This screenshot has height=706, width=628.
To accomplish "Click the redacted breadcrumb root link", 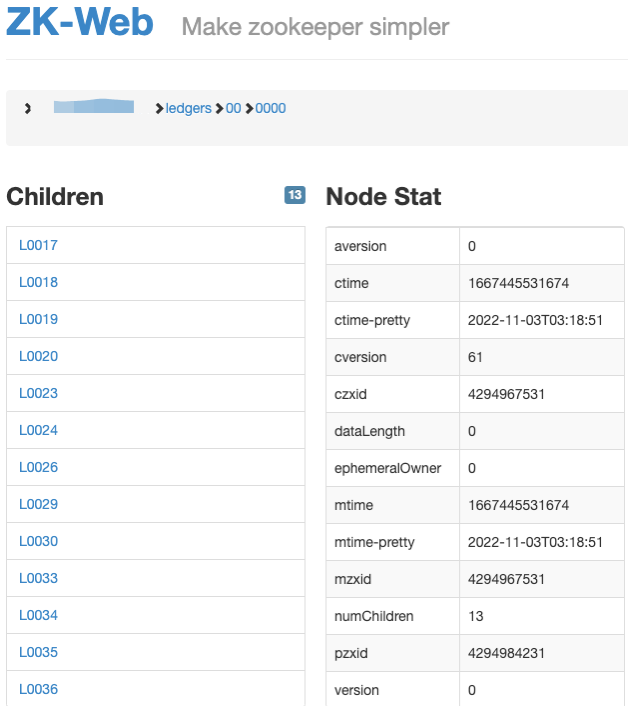I will coord(94,106).
